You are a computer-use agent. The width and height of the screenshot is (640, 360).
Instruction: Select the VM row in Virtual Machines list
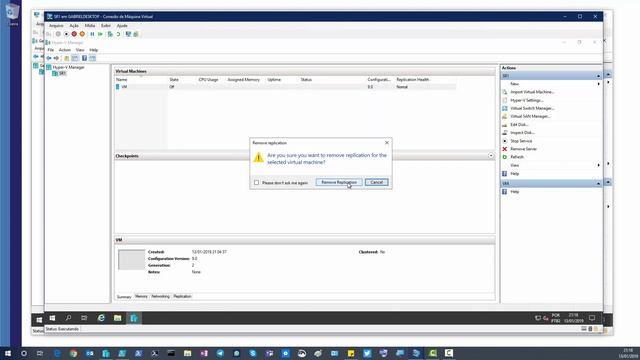(285, 87)
